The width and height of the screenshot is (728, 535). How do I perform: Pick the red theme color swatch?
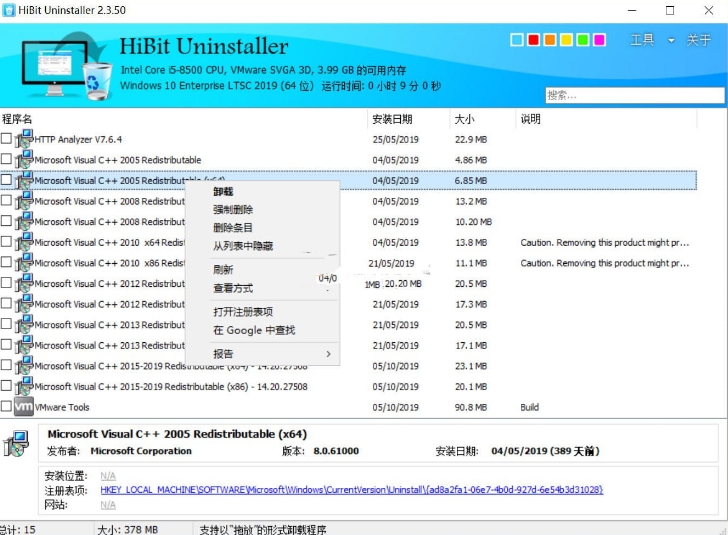point(533,40)
